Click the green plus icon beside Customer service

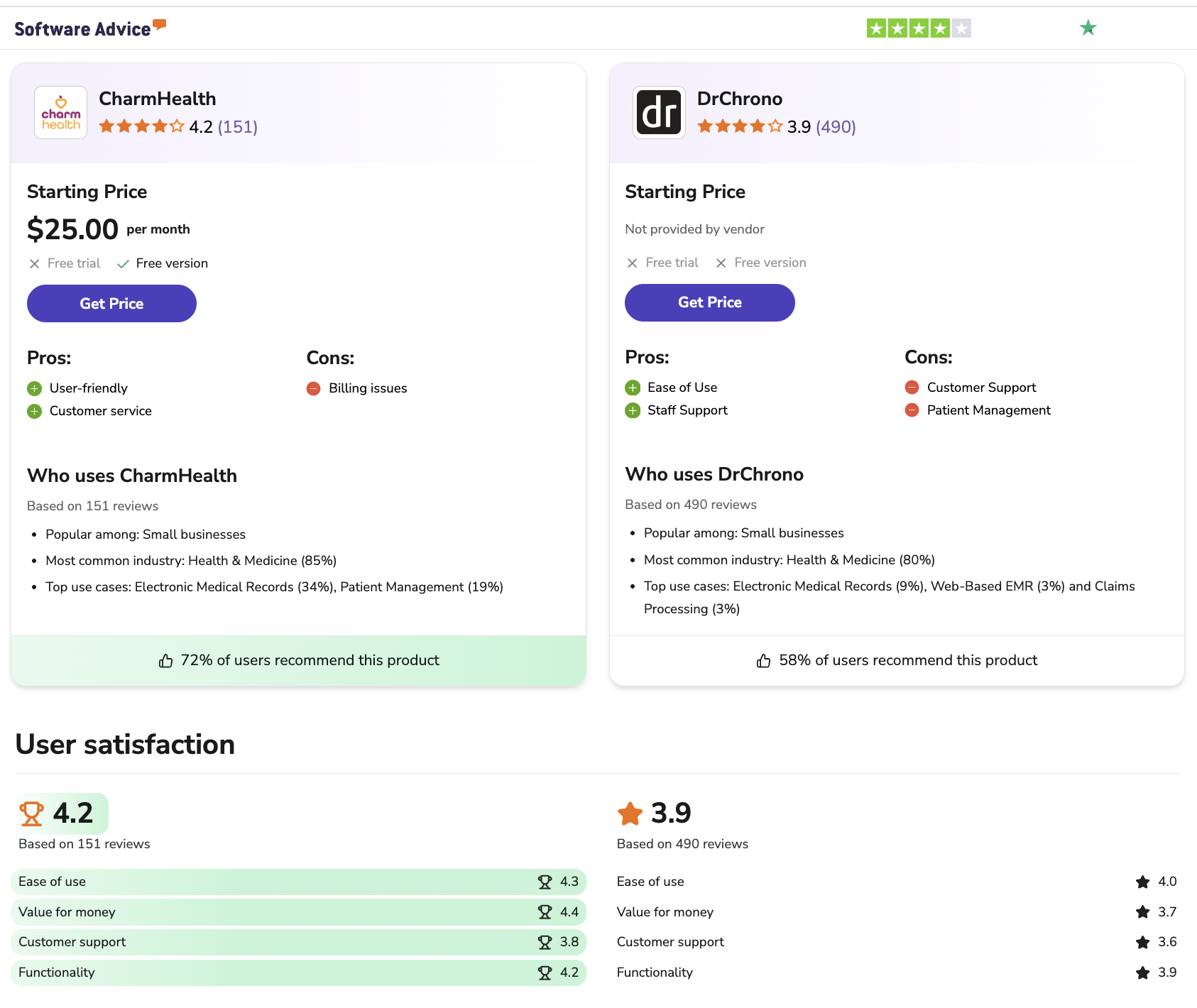pyautogui.click(x=35, y=411)
